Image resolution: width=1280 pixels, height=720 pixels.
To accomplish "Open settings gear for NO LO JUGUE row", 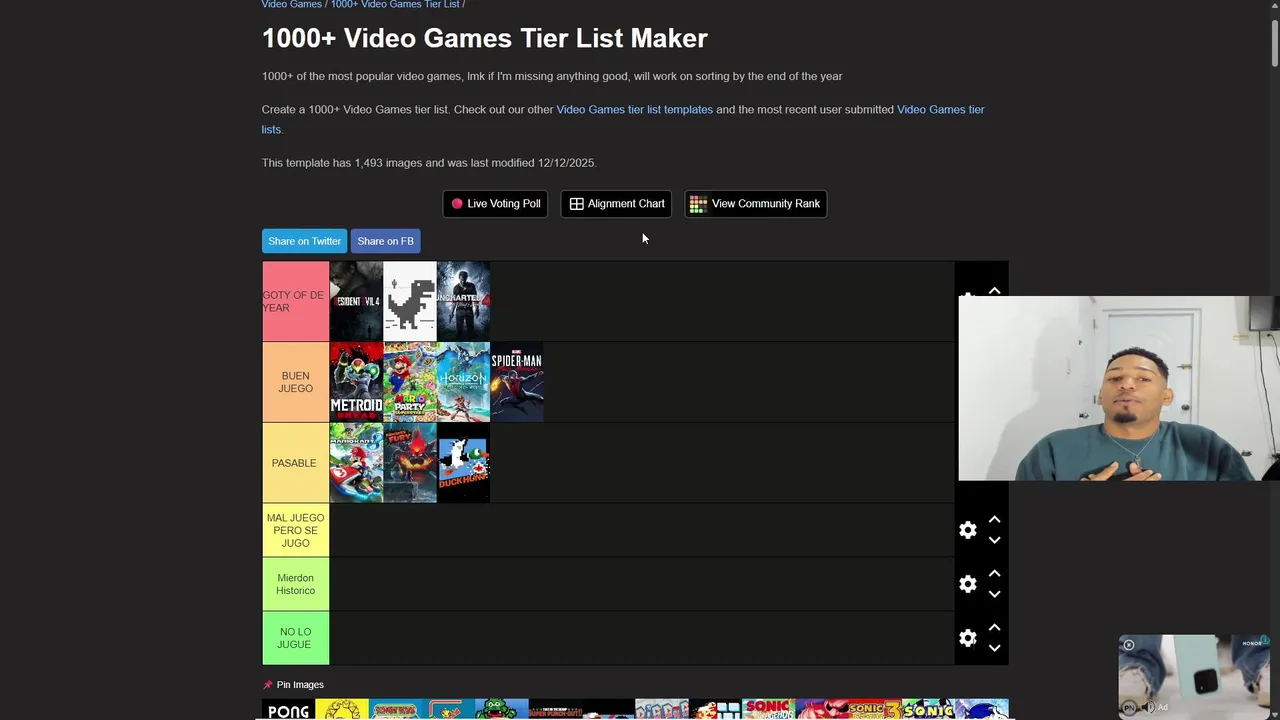I will pos(967,638).
